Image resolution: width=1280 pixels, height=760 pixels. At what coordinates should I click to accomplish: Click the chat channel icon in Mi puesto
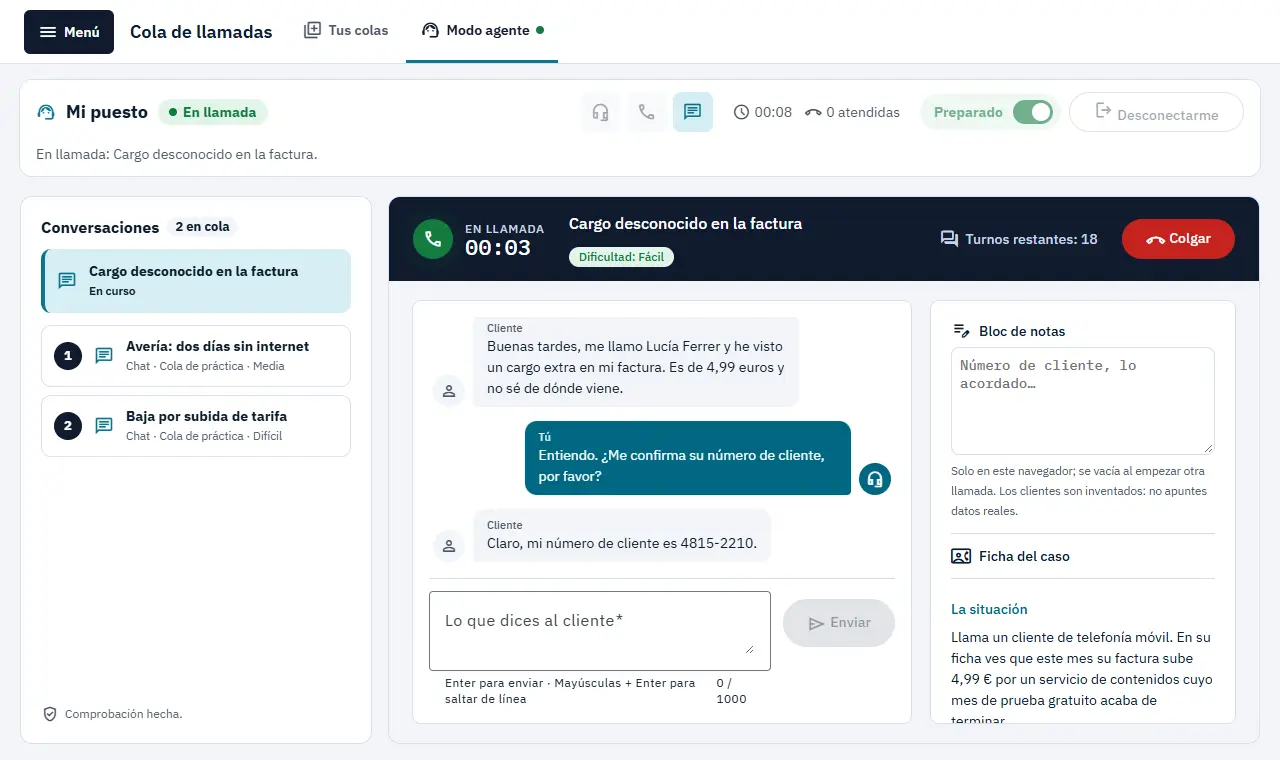click(x=693, y=112)
